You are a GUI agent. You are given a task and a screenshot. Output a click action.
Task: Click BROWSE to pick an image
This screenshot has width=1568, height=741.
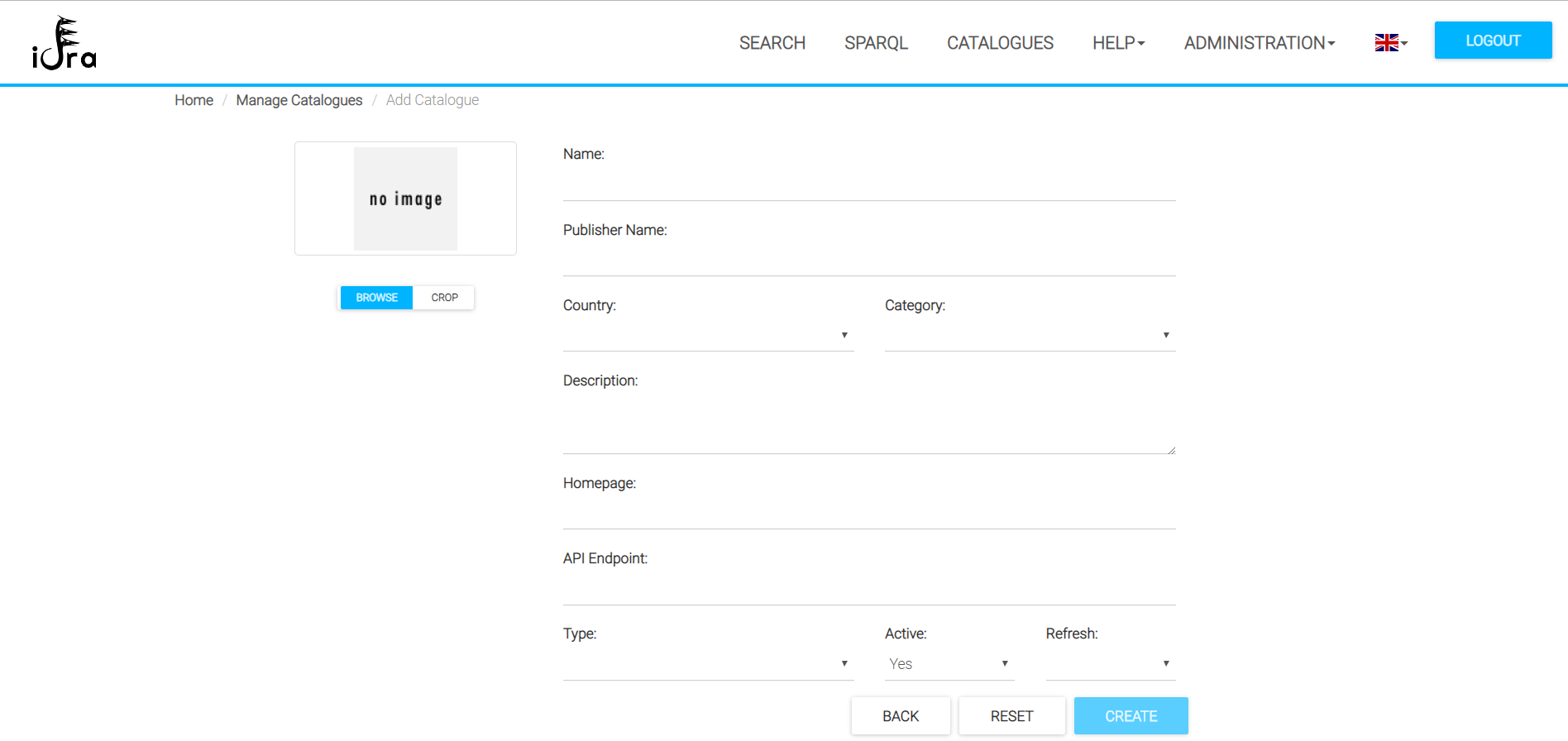[376, 298]
